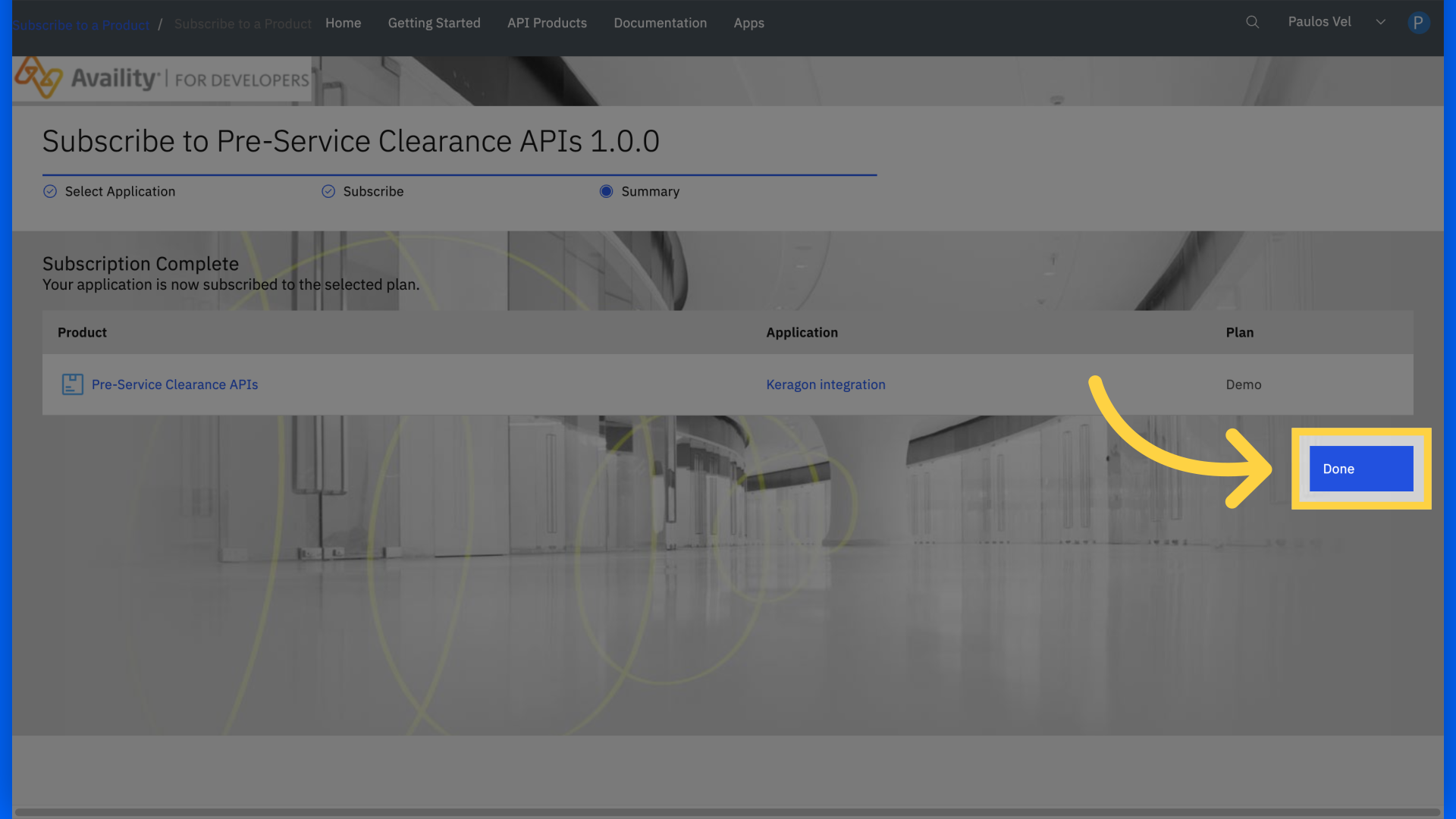Image resolution: width=1456 pixels, height=819 pixels.
Task: Click the Subscription Complete heading
Action: 141,264
